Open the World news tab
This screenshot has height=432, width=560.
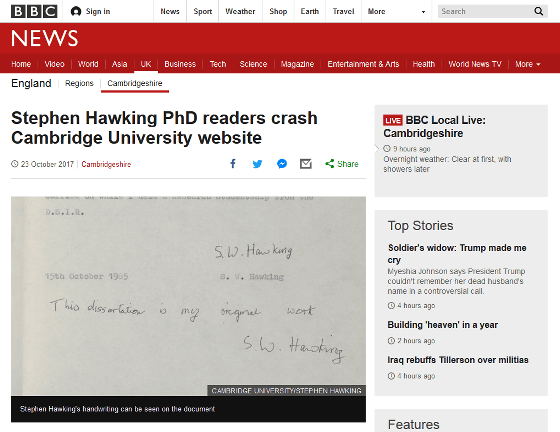point(88,64)
